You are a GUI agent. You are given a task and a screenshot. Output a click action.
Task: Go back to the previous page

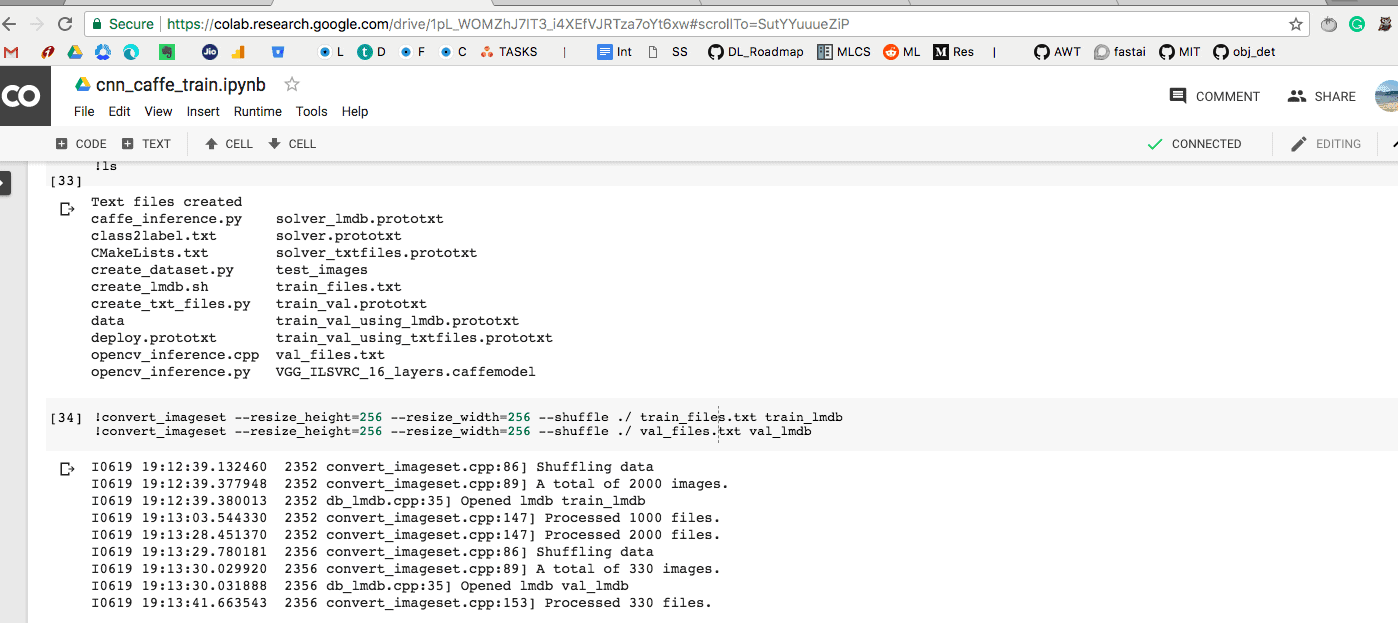(8, 24)
